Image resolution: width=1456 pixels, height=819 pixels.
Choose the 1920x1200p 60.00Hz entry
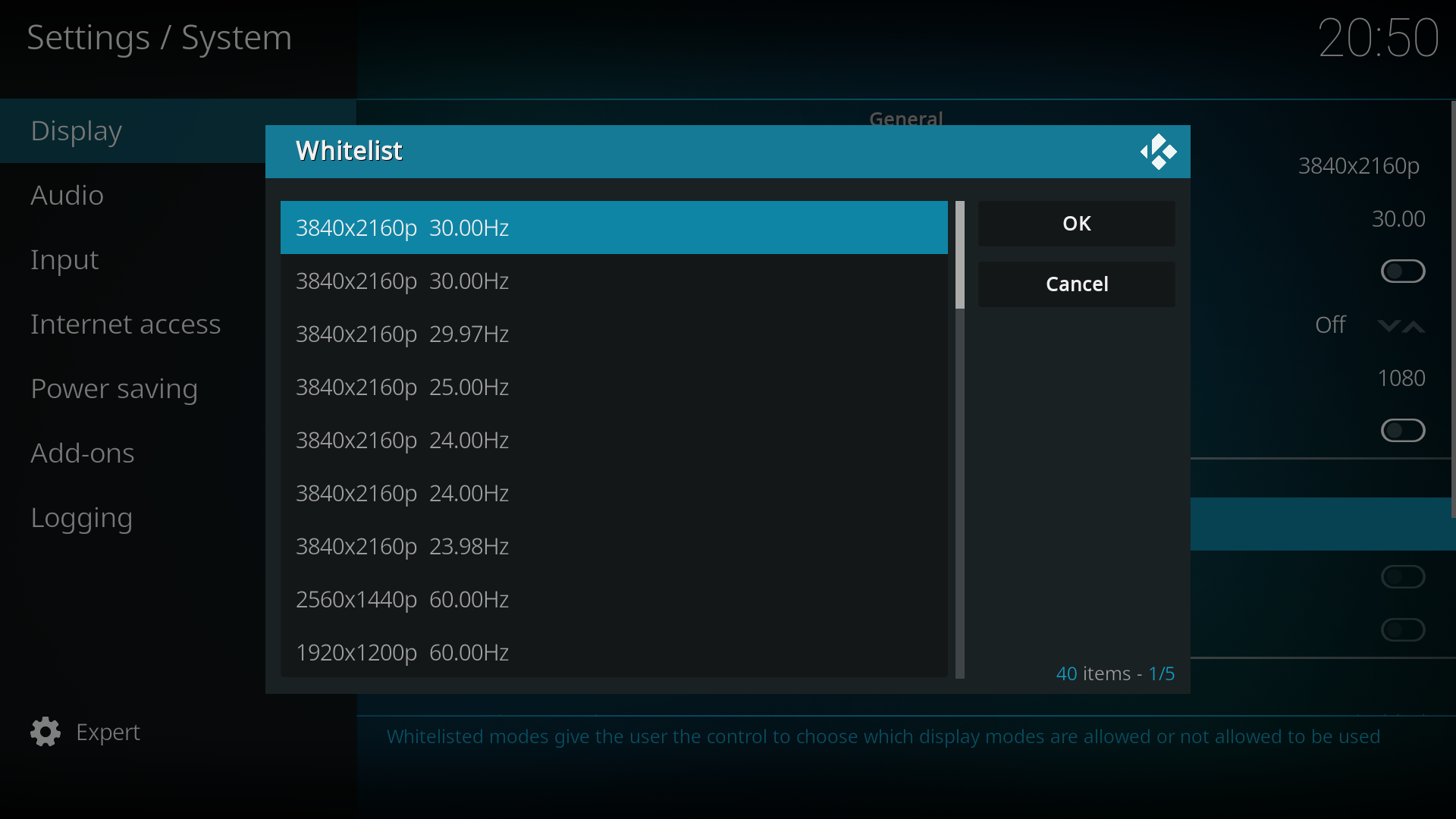(x=614, y=652)
